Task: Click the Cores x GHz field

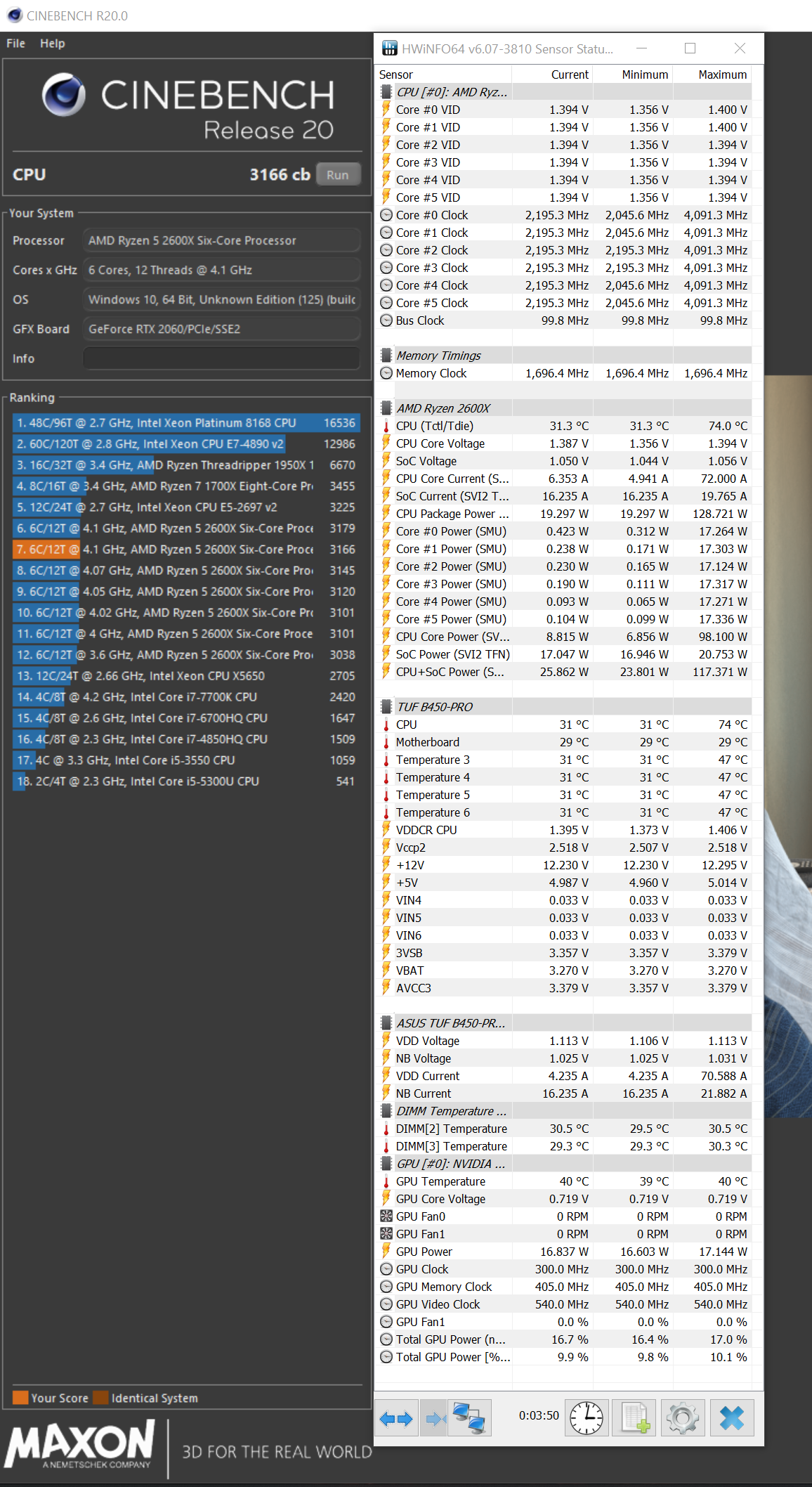Action: 221,270
